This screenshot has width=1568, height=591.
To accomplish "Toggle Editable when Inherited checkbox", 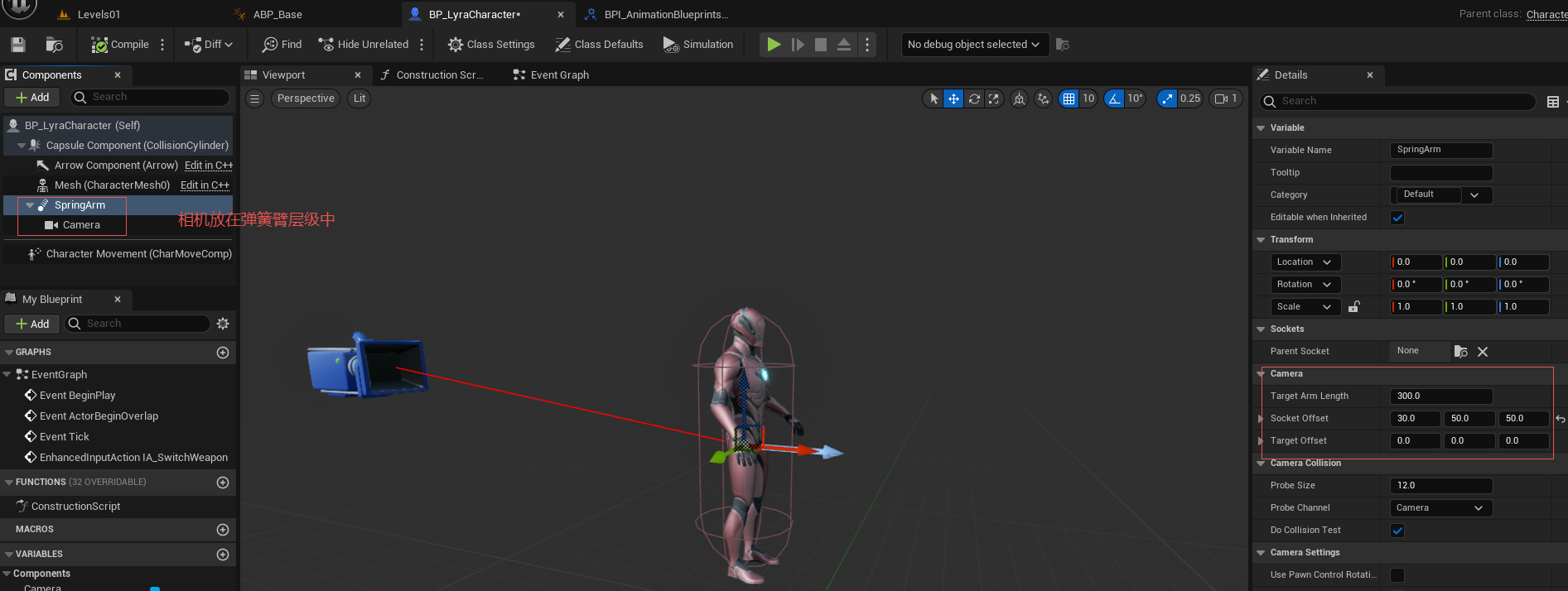I will (1397, 218).
